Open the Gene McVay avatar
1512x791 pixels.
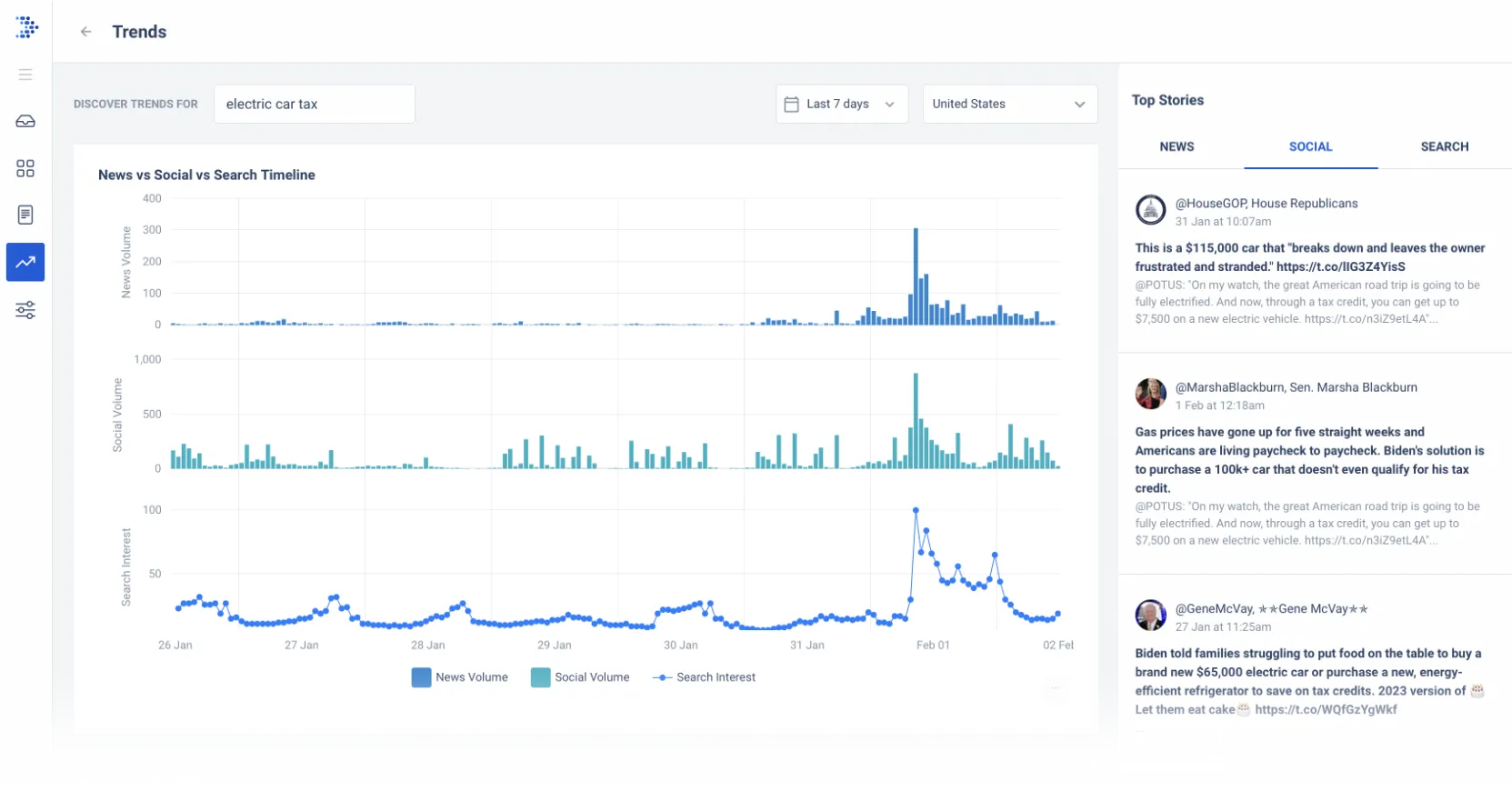coord(1150,615)
